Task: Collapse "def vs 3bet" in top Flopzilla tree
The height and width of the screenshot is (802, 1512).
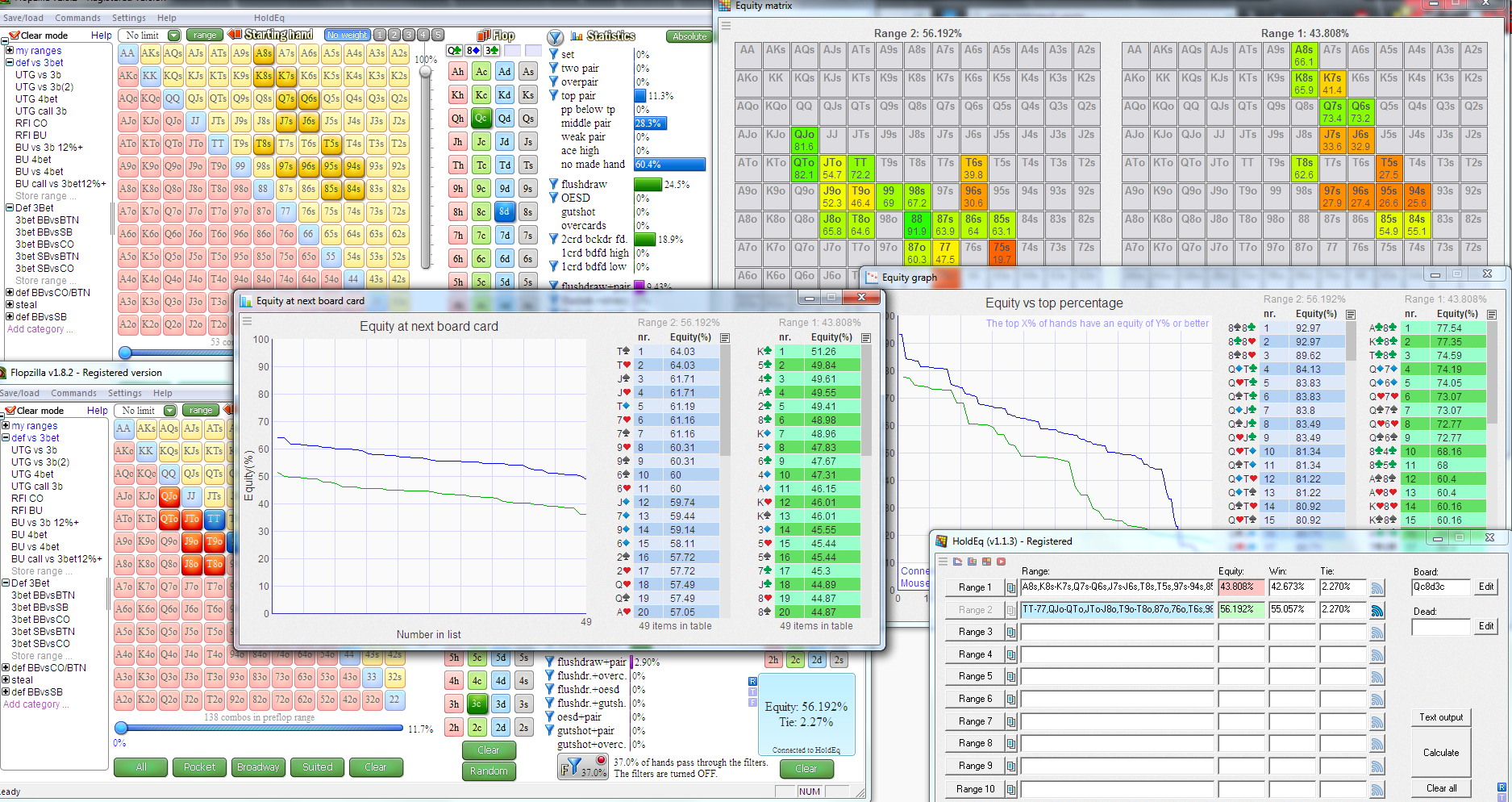Action: [x=10, y=63]
